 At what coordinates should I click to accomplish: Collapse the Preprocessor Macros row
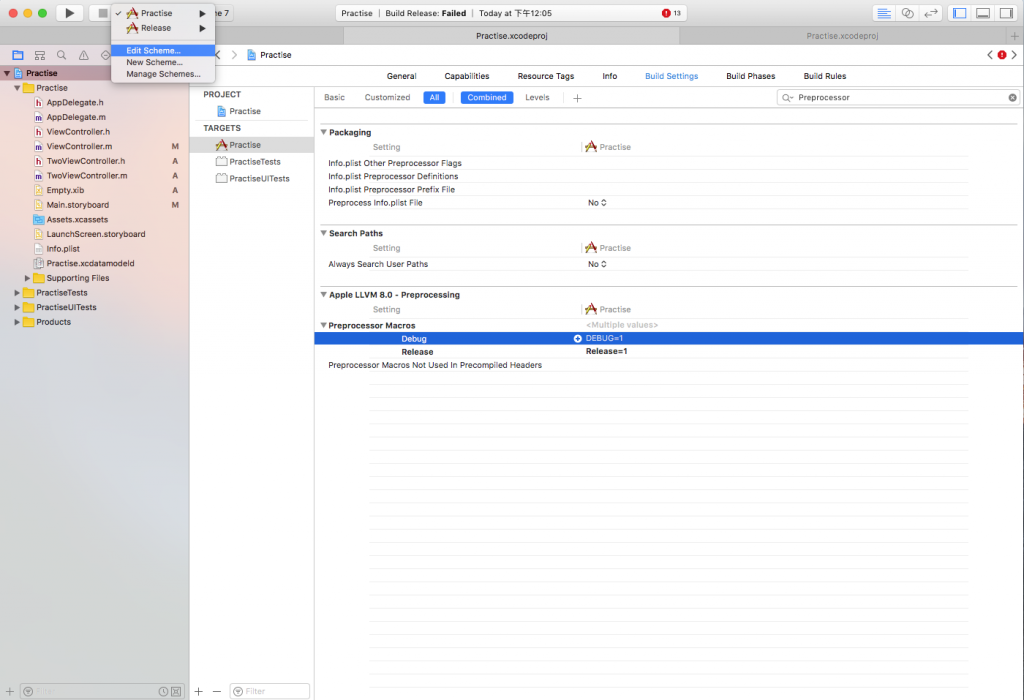(x=323, y=325)
